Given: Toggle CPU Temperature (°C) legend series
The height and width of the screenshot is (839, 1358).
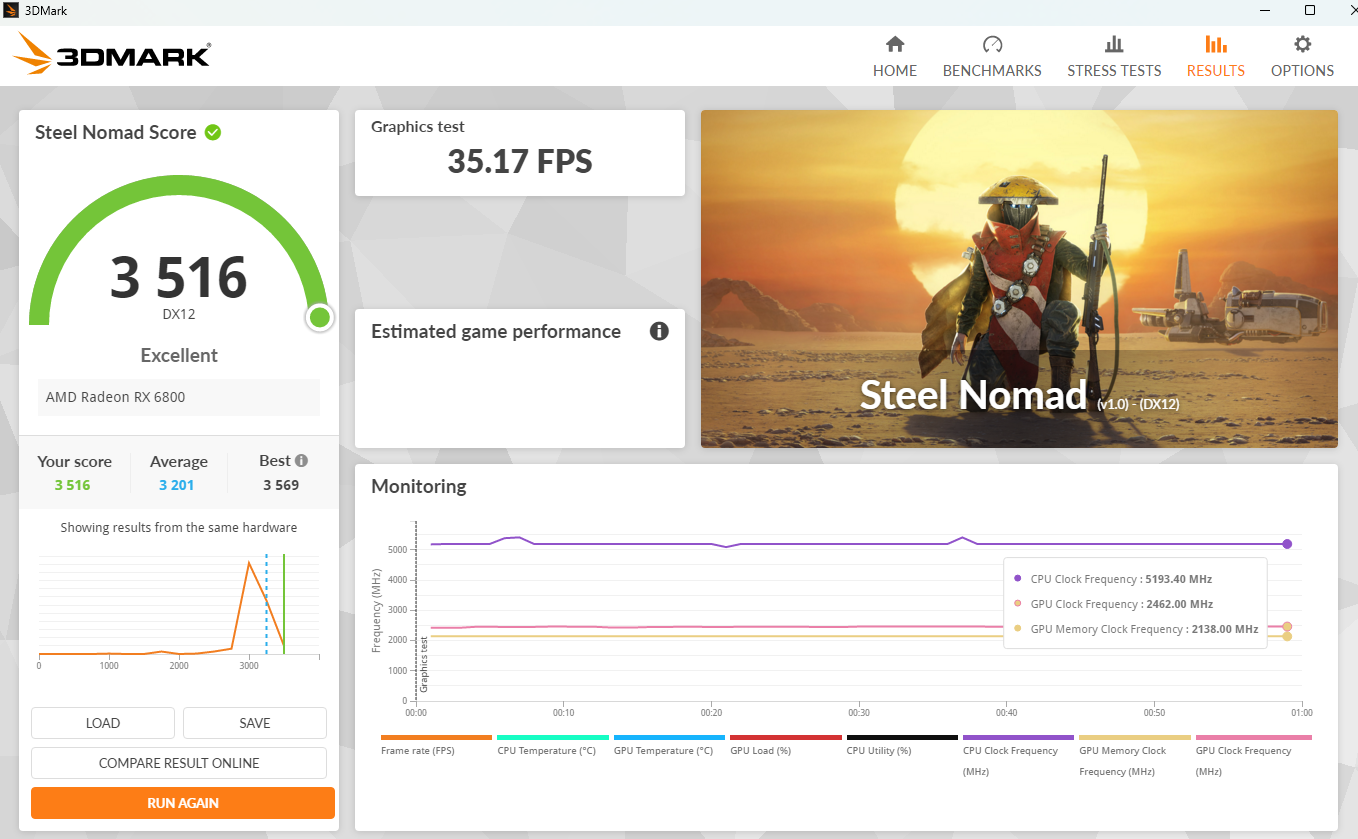Looking at the screenshot, I should click(553, 748).
